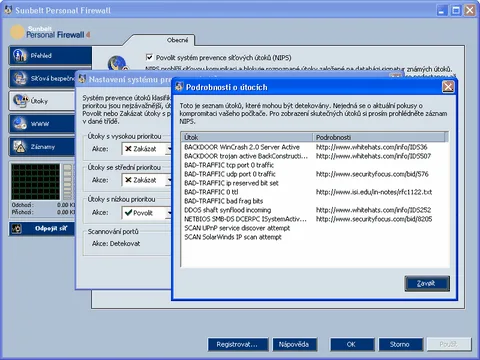This screenshot has height=360, width=480.
Task: Open the WWW sidebar icon
Action: click(20, 124)
